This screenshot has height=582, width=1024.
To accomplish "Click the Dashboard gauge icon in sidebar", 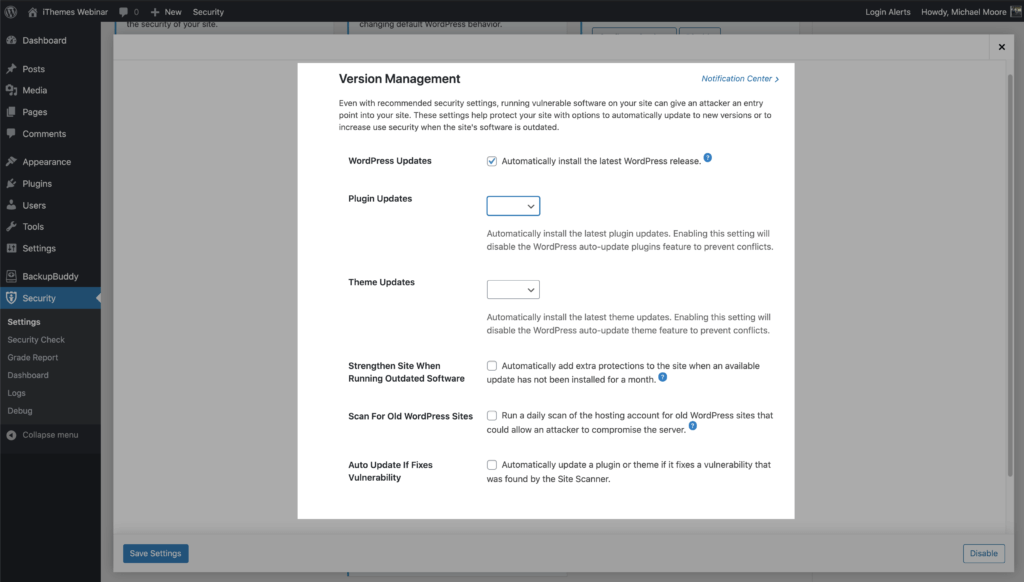I will [11, 40].
